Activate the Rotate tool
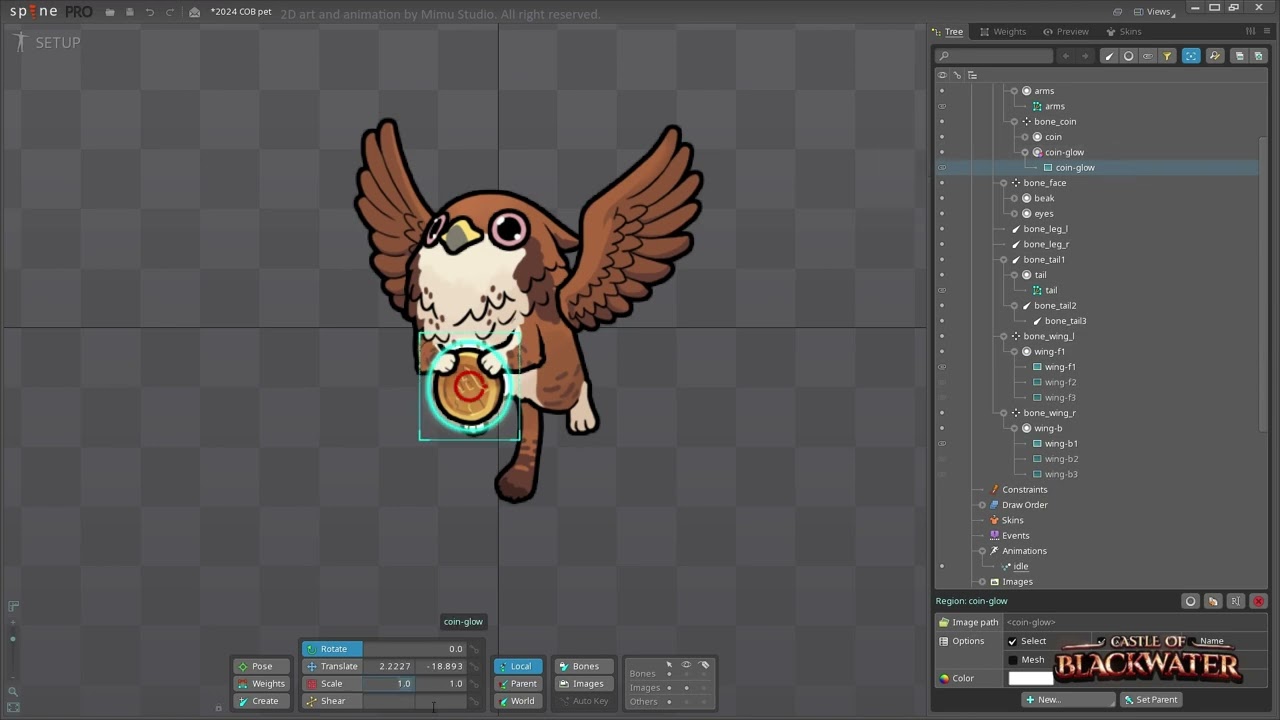 coord(333,649)
